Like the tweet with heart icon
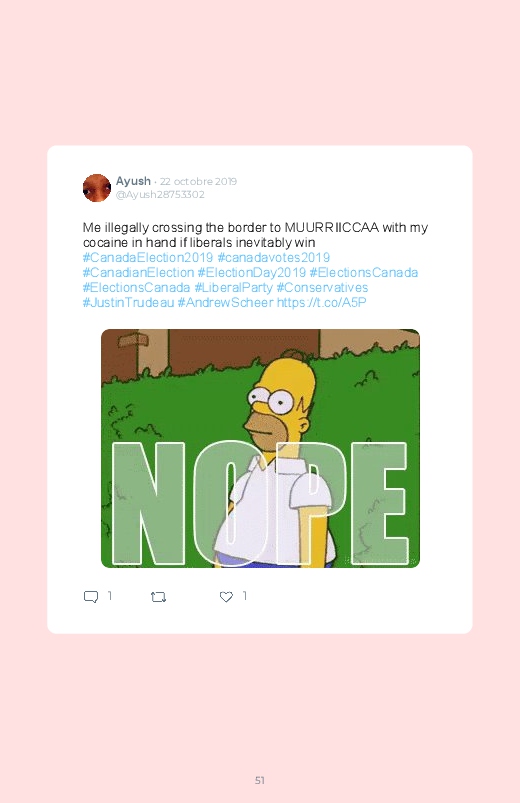 click(226, 597)
